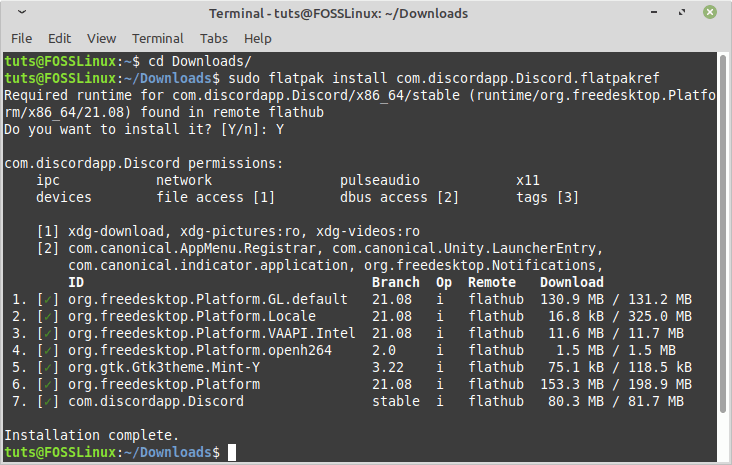Screen dimensions: 732x465
Task: Click the window title 'Terminal - tuts@FOSSLinux: ~/Downloads'
Action: [338, 13]
